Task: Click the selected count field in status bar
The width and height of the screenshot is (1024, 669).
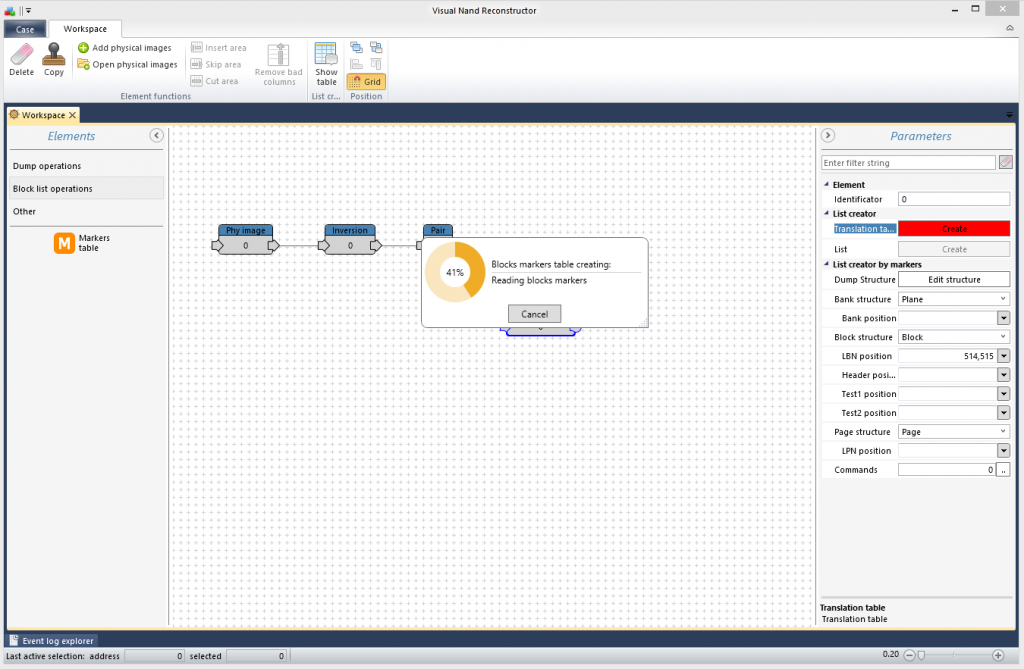Action: point(256,656)
